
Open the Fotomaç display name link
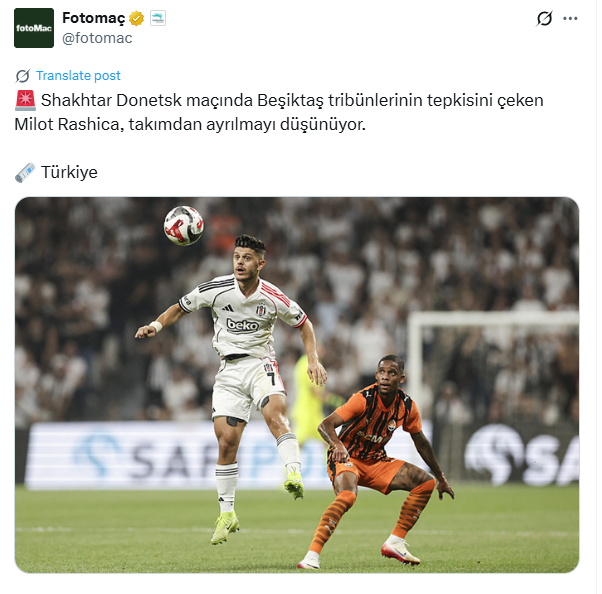click(94, 18)
